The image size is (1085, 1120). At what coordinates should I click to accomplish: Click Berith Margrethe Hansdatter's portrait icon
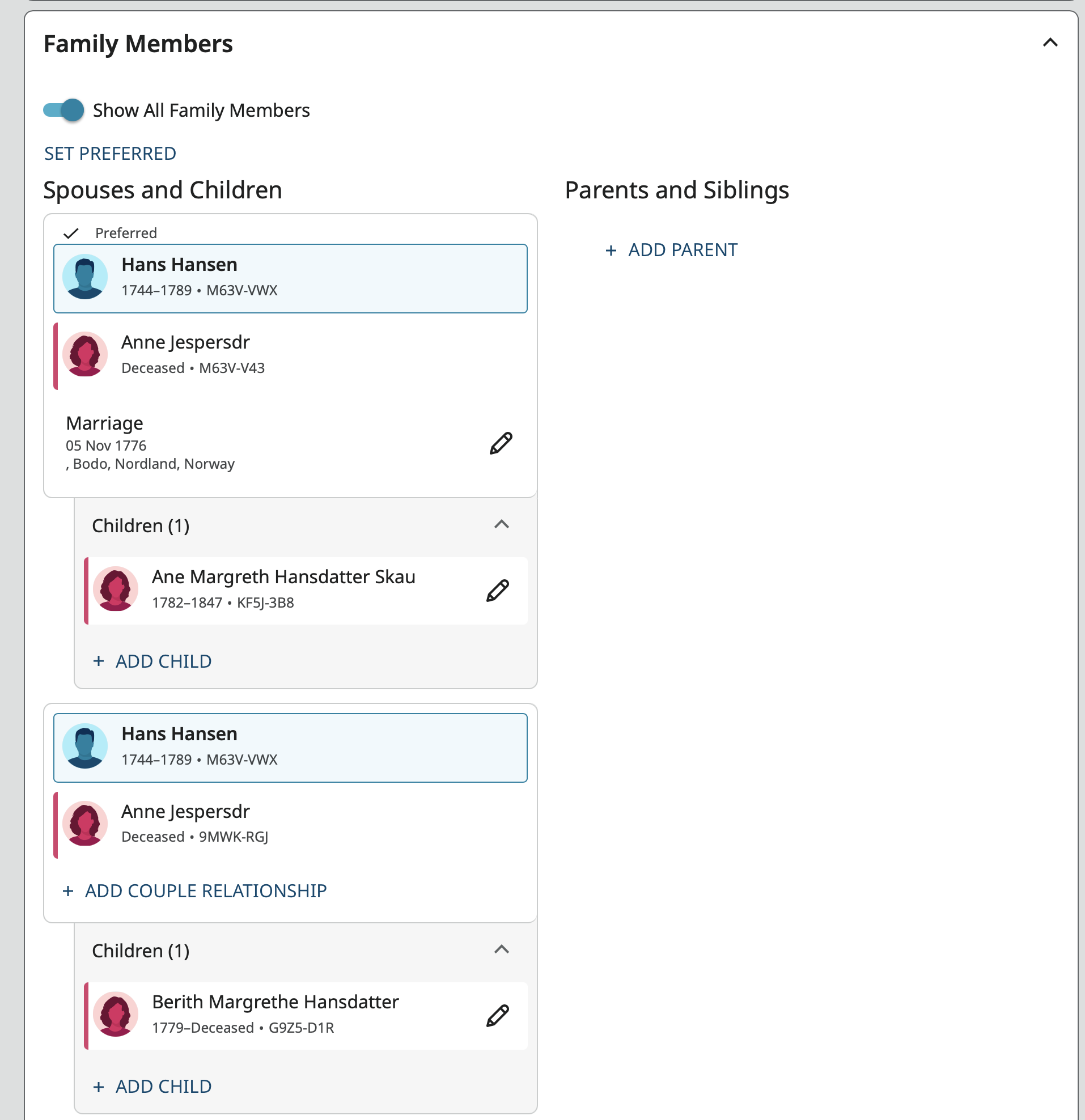point(116,1014)
